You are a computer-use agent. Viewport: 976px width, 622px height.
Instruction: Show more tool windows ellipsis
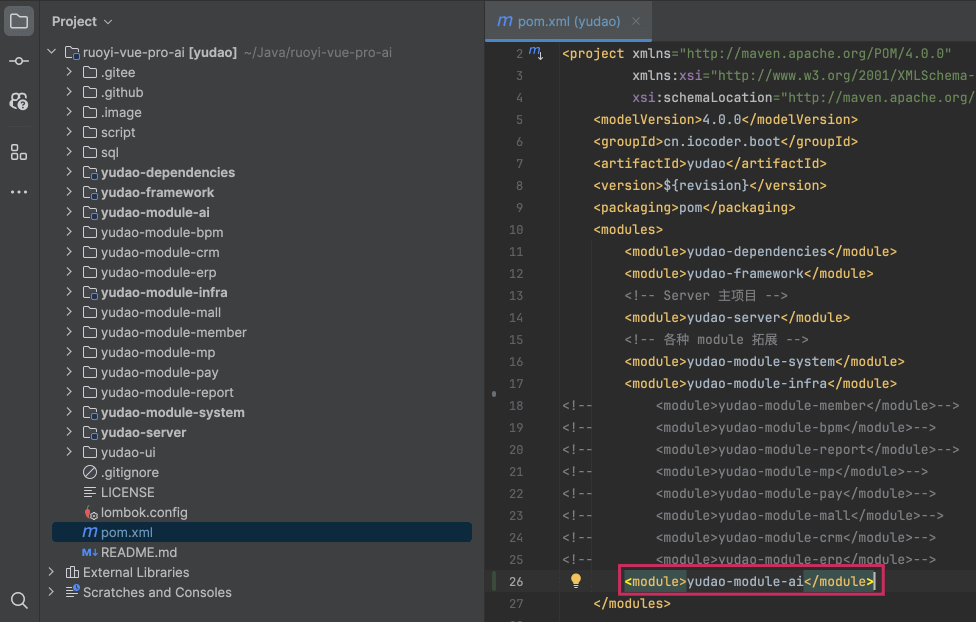tap(19, 192)
